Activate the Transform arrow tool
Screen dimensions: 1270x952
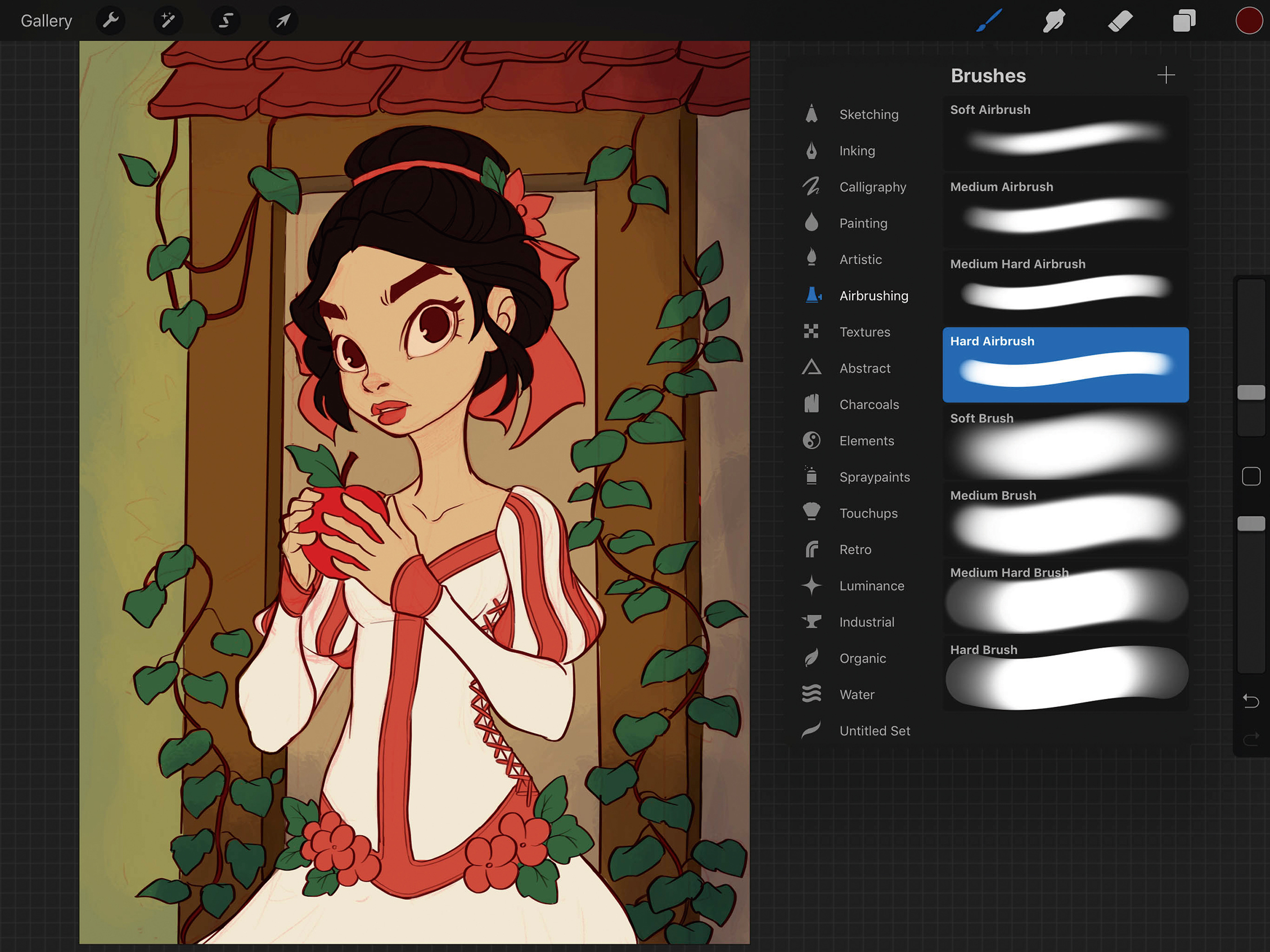click(283, 21)
